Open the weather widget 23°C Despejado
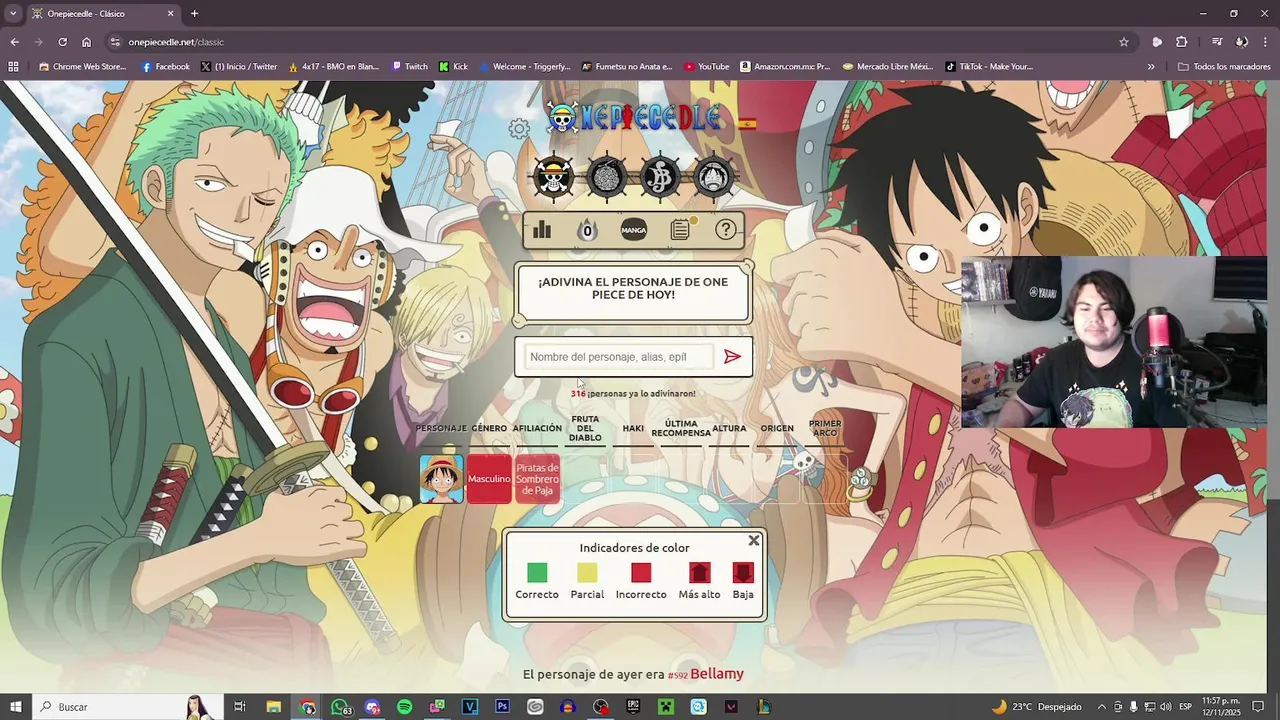1280x720 pixels. click(x=1036, y=707)
